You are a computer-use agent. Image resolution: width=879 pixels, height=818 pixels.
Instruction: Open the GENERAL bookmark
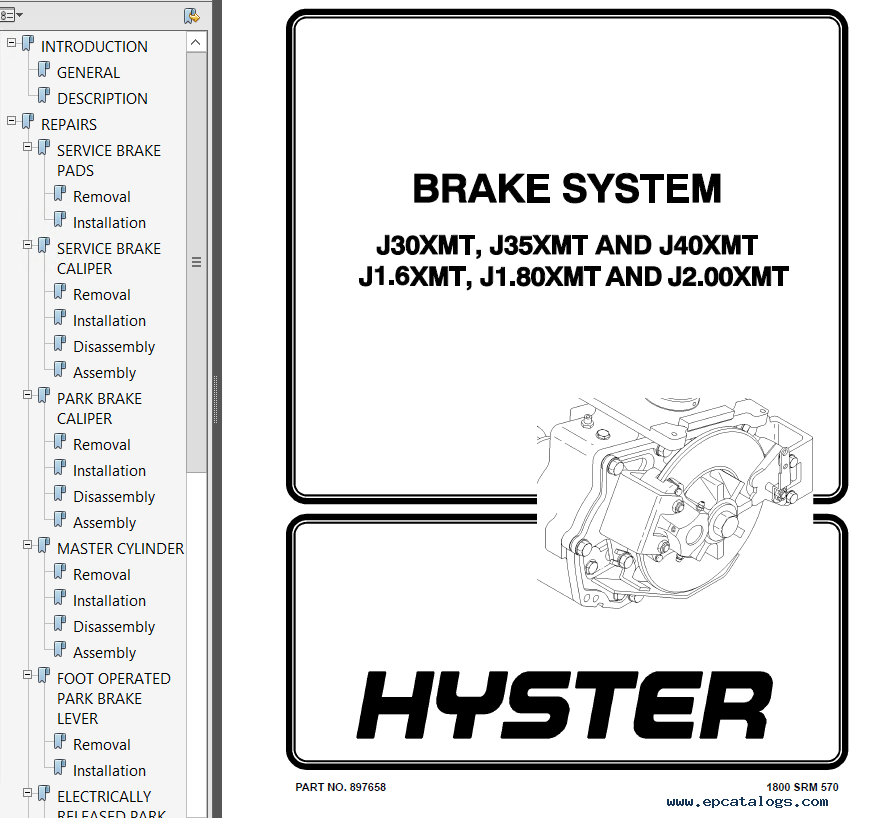[88, 73]
